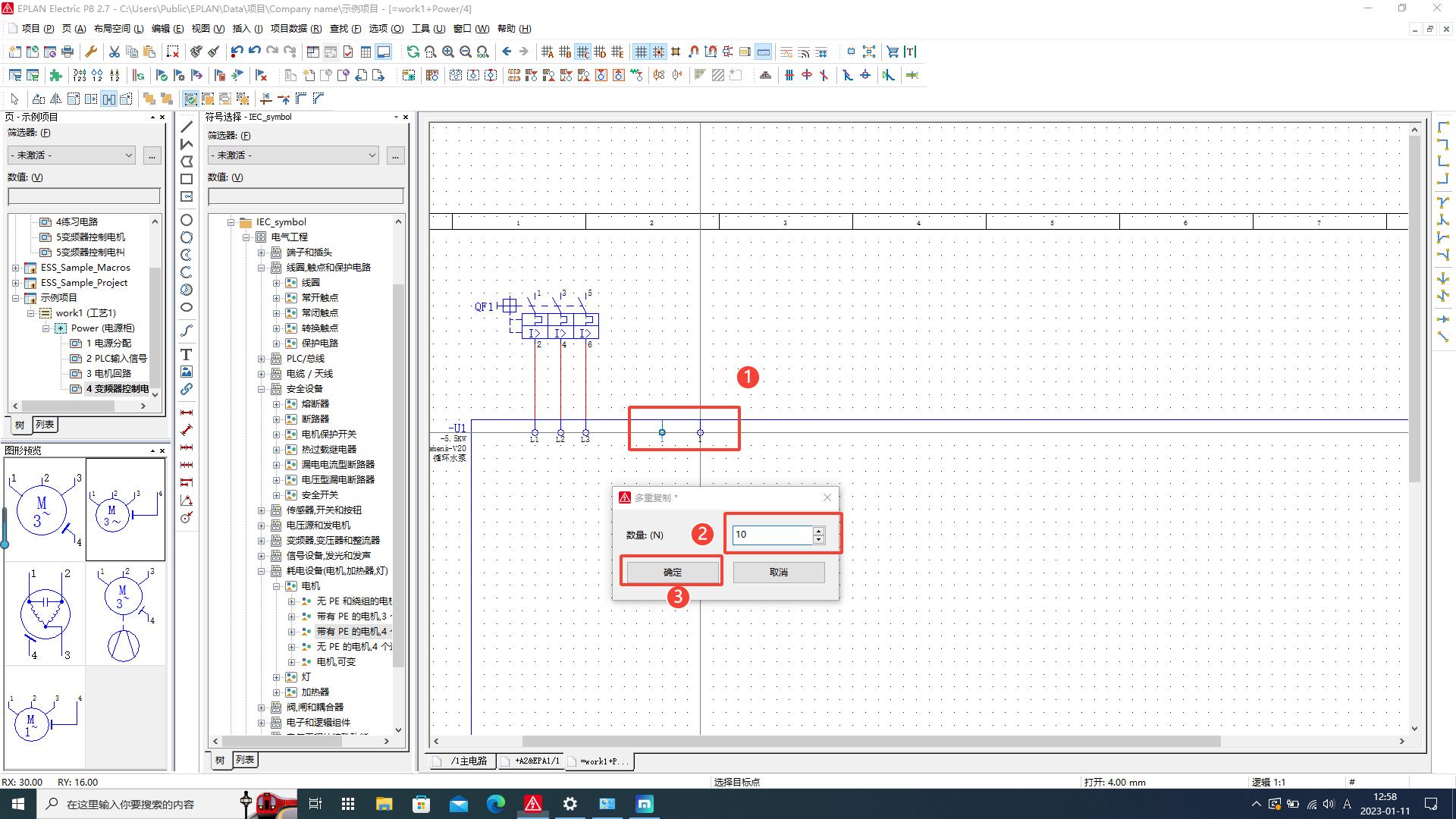Increase quantity with spinner up arrow
This screenshot has height=819, width=1456.
(818, 530)
